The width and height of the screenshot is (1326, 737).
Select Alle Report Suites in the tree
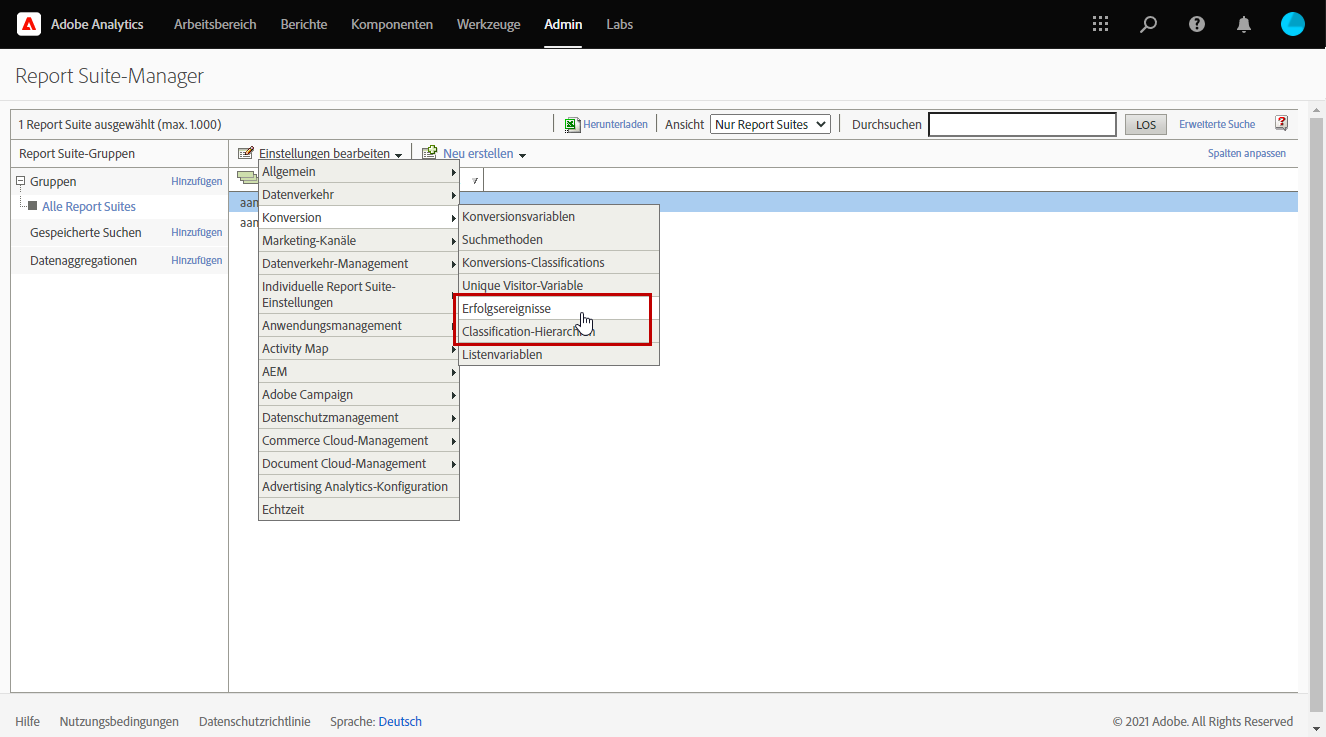coord(89,207)
